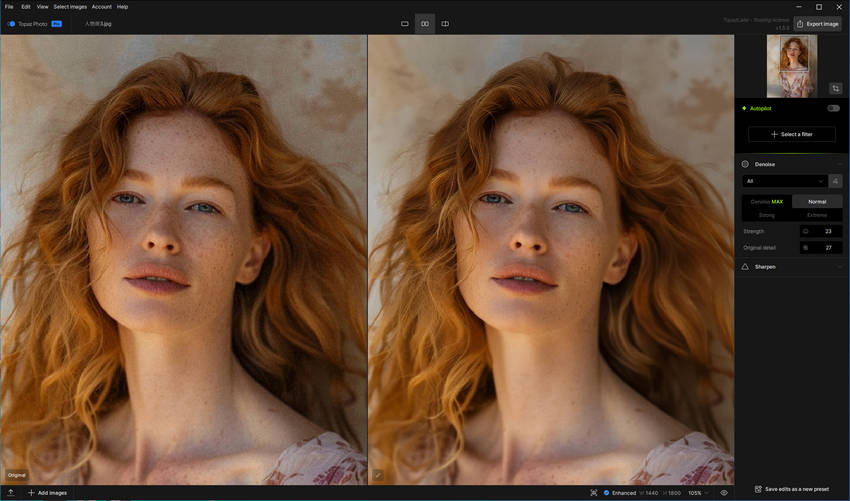Click the subject selection icon next to All
Viewport: 850px width, 501px height.
[835, 181]
